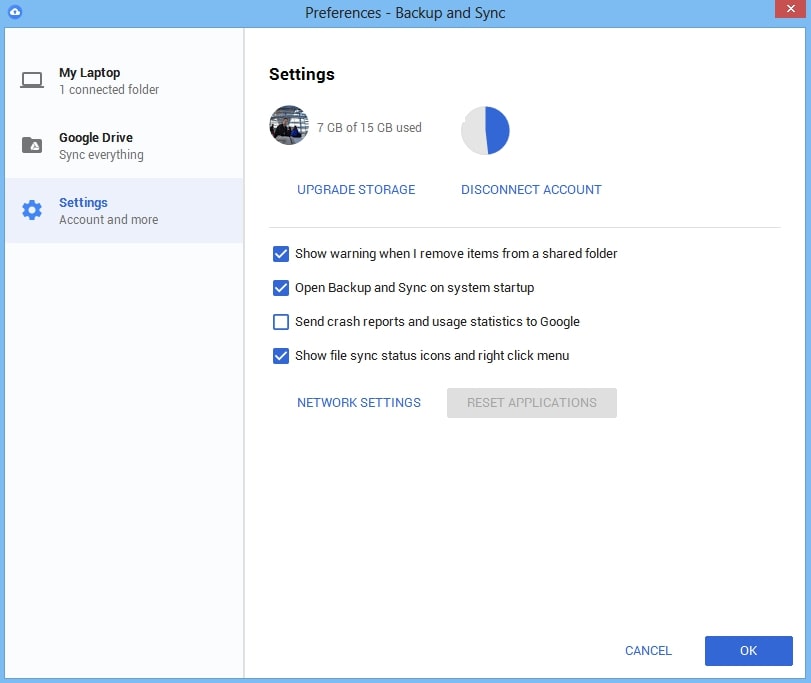
Task: Toggle file sync status icons option
Action: (281, 355)
